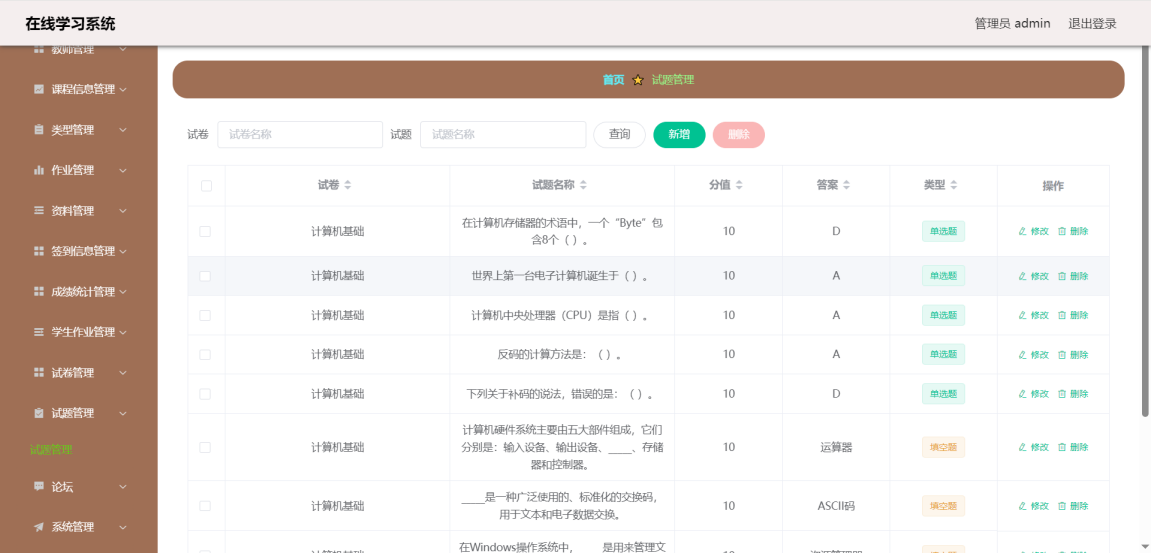Screen dimensions: 1151x553
Task: Click 退出登录 to log out
Action: pyautogui.click(x=1092, y=24)
